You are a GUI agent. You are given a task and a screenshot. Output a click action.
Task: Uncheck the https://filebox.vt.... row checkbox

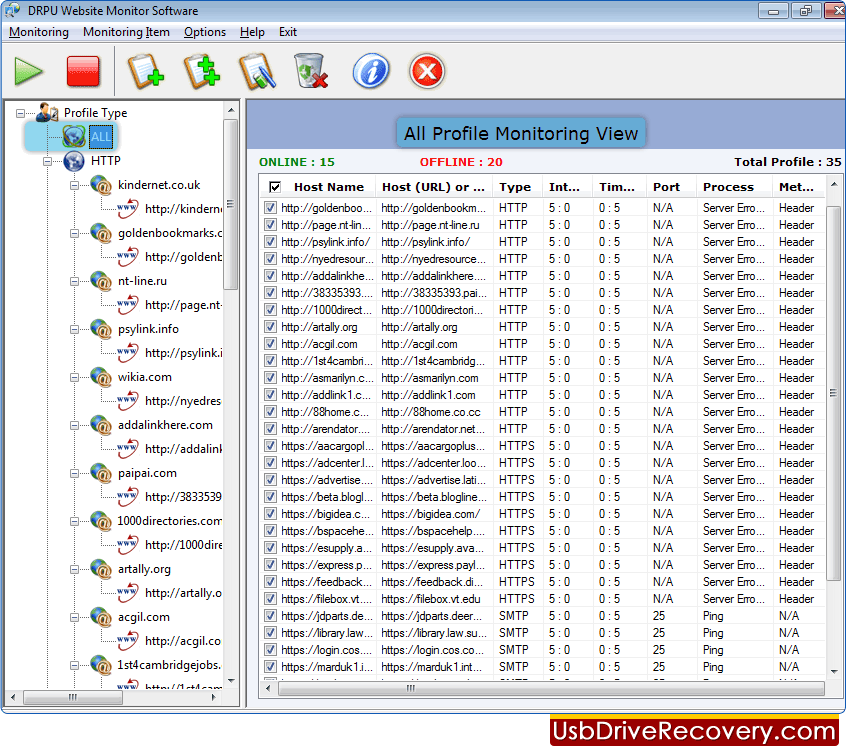pyautogui.click(x=270, y=599)
